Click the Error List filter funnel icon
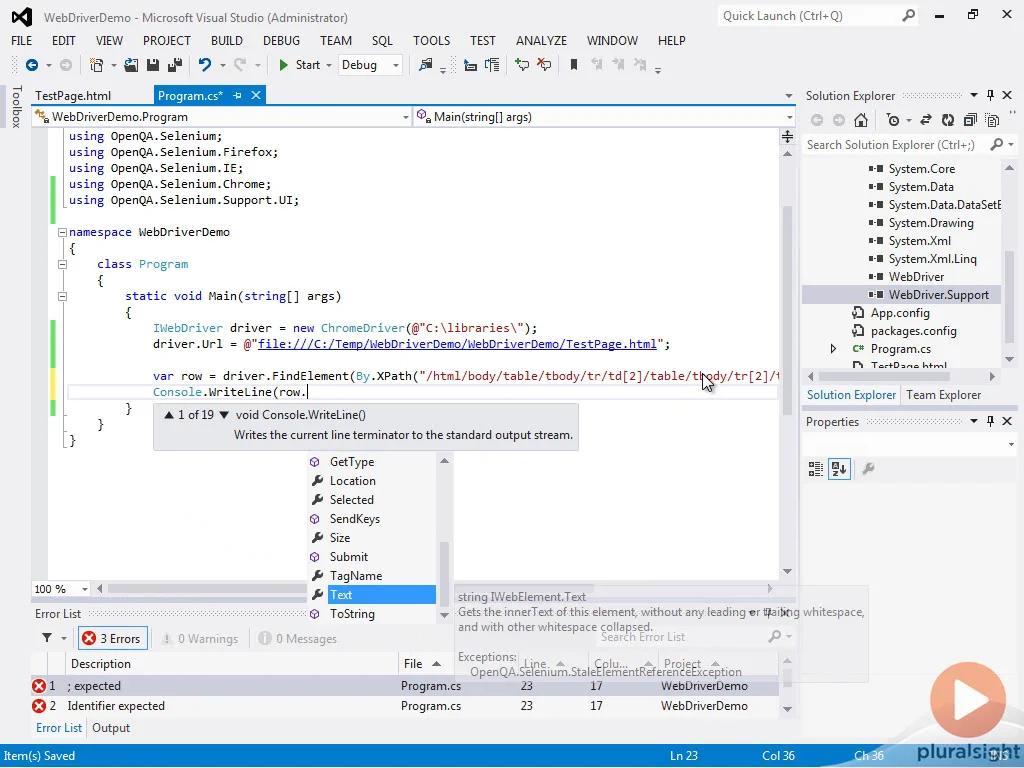Image resolution: width=1024 pixels, height=768 pixels. [x=47, y=638]
